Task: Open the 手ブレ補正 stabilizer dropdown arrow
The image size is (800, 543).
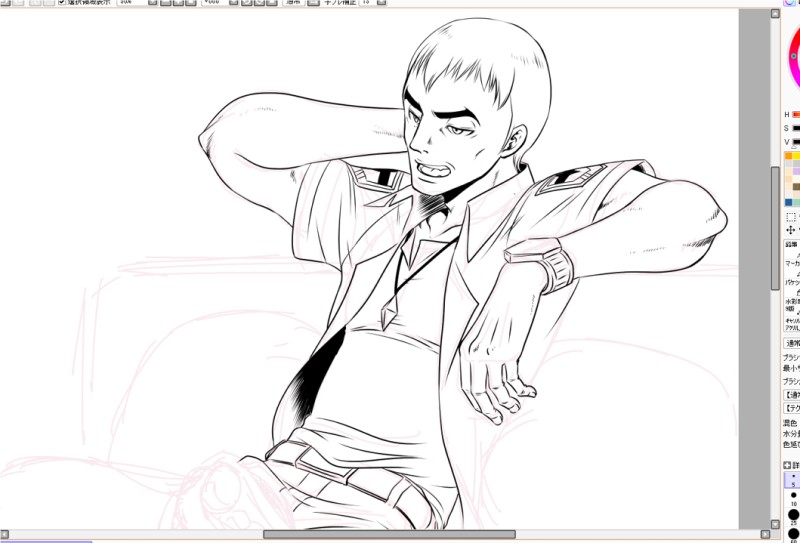Action: [381, 2]
